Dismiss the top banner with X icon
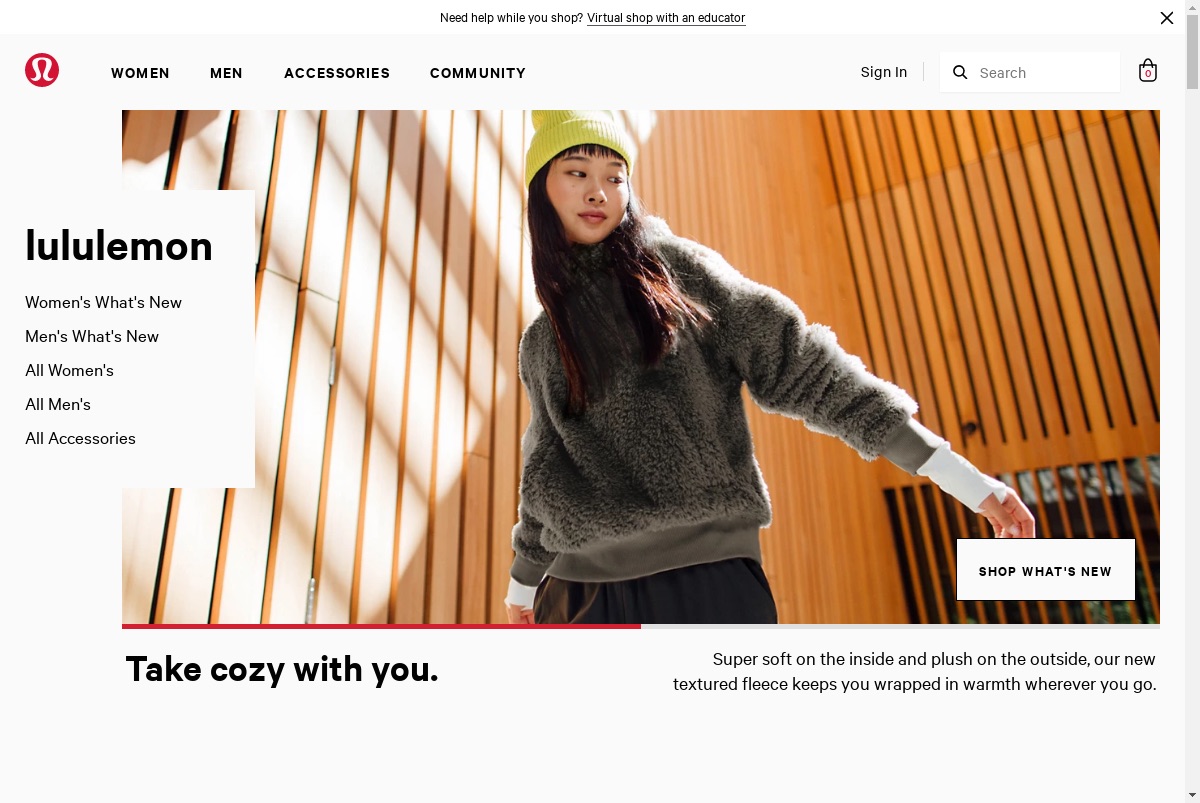This screenshot has height=803, width=1200. (1167, 18)
